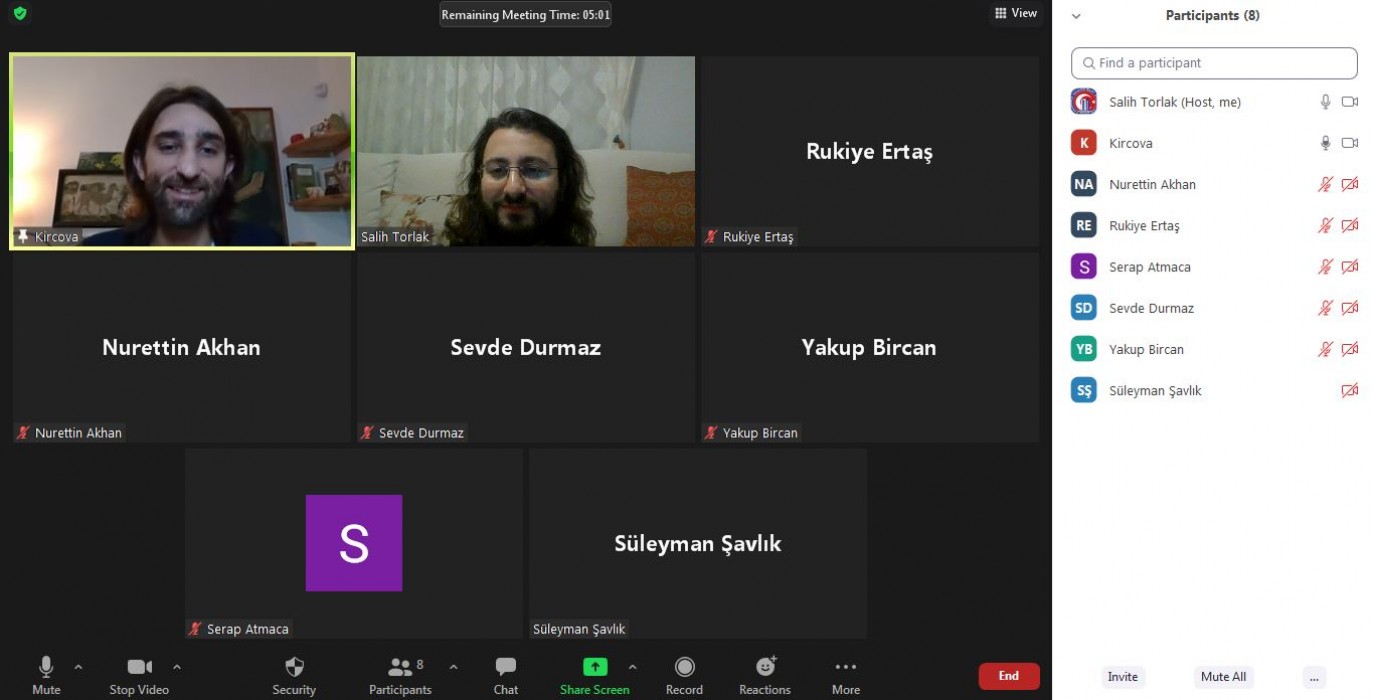Click Süleyman Şavlık's video-off icon in list

[x=1349, y=390]
